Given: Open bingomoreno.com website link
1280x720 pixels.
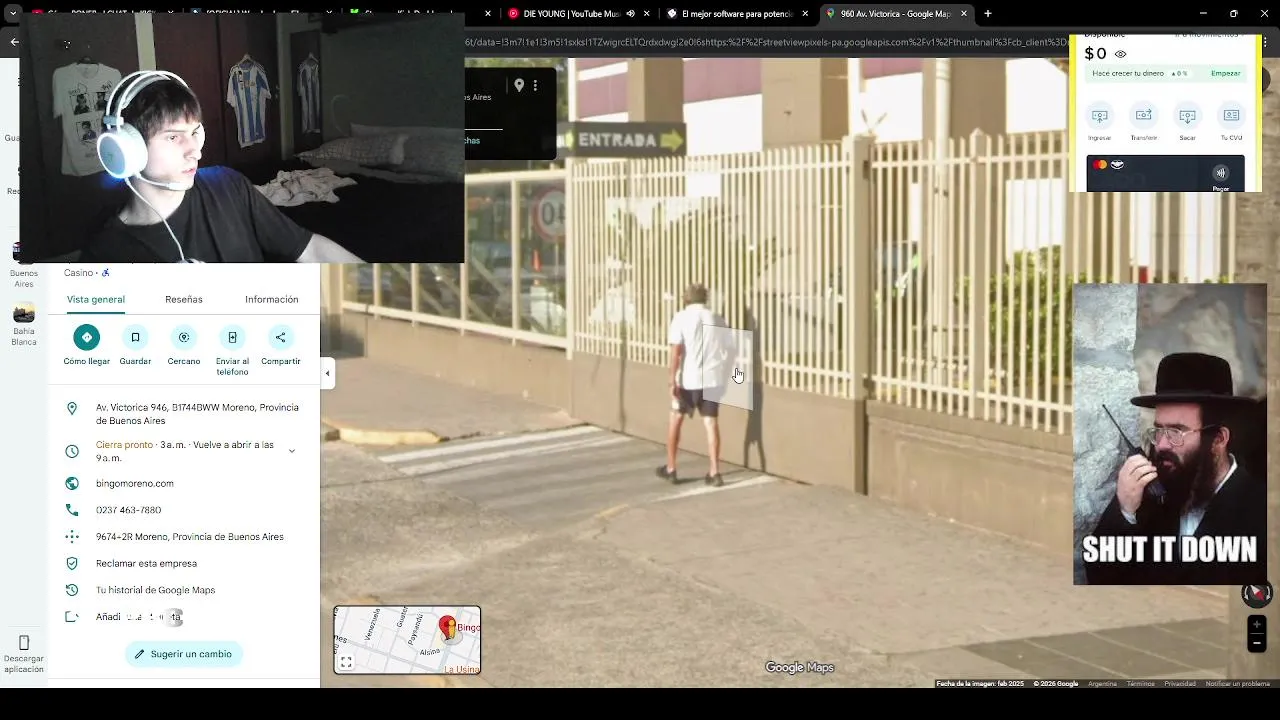Looking at the screenshot, I should pos(135,483).
